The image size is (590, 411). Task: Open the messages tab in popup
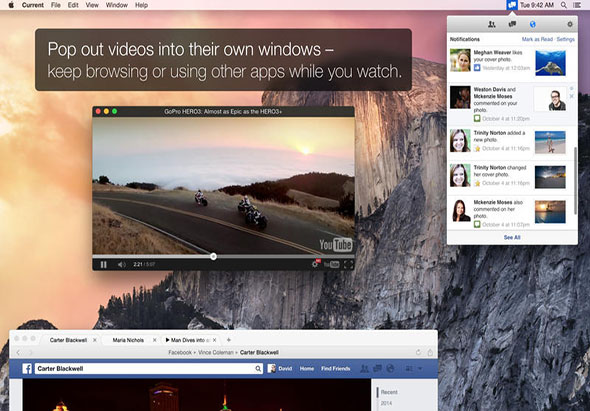pyautogui.click(x=512, y=24)
